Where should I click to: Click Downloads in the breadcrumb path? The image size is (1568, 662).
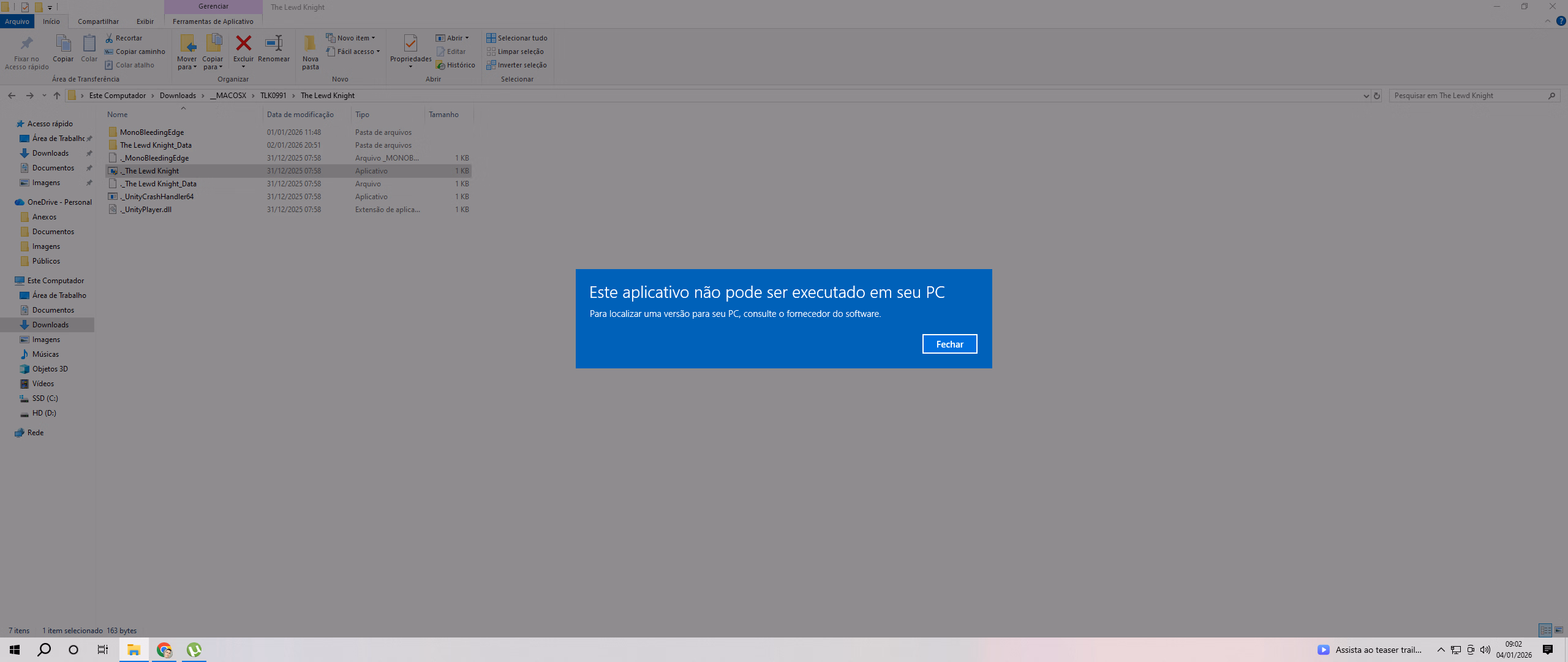tap(178, 96)
